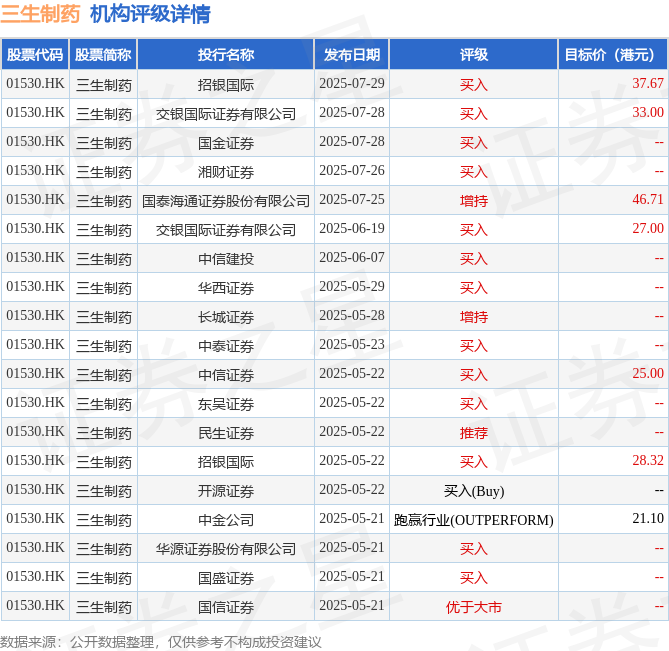Click date 2025-05-28
The height and width of the screenshot is (651, 669).
[x=352, y=315]
